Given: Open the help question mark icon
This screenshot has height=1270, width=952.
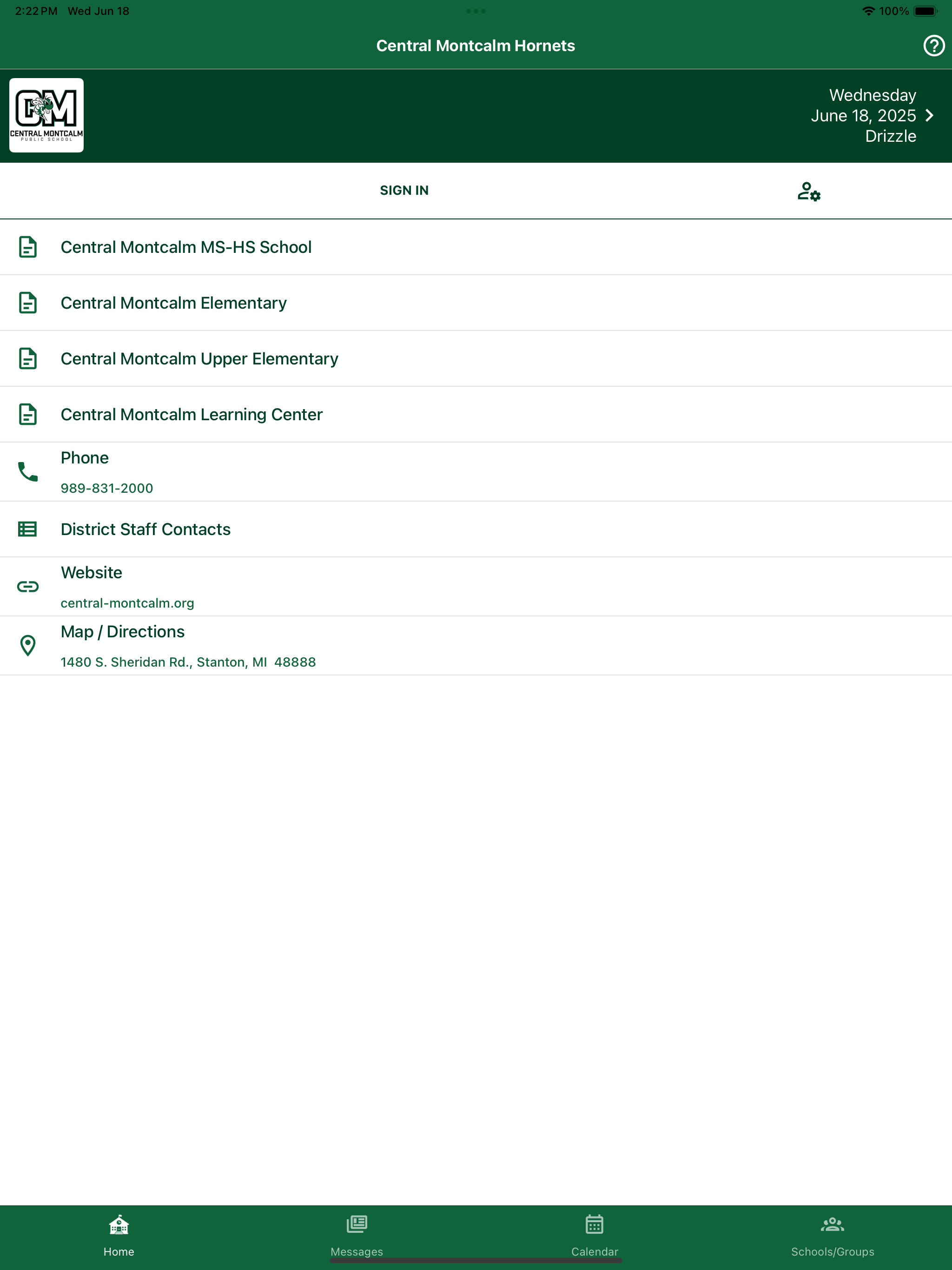Looking at the screenshot, I should pyautogui.click(x=933, y=46).
